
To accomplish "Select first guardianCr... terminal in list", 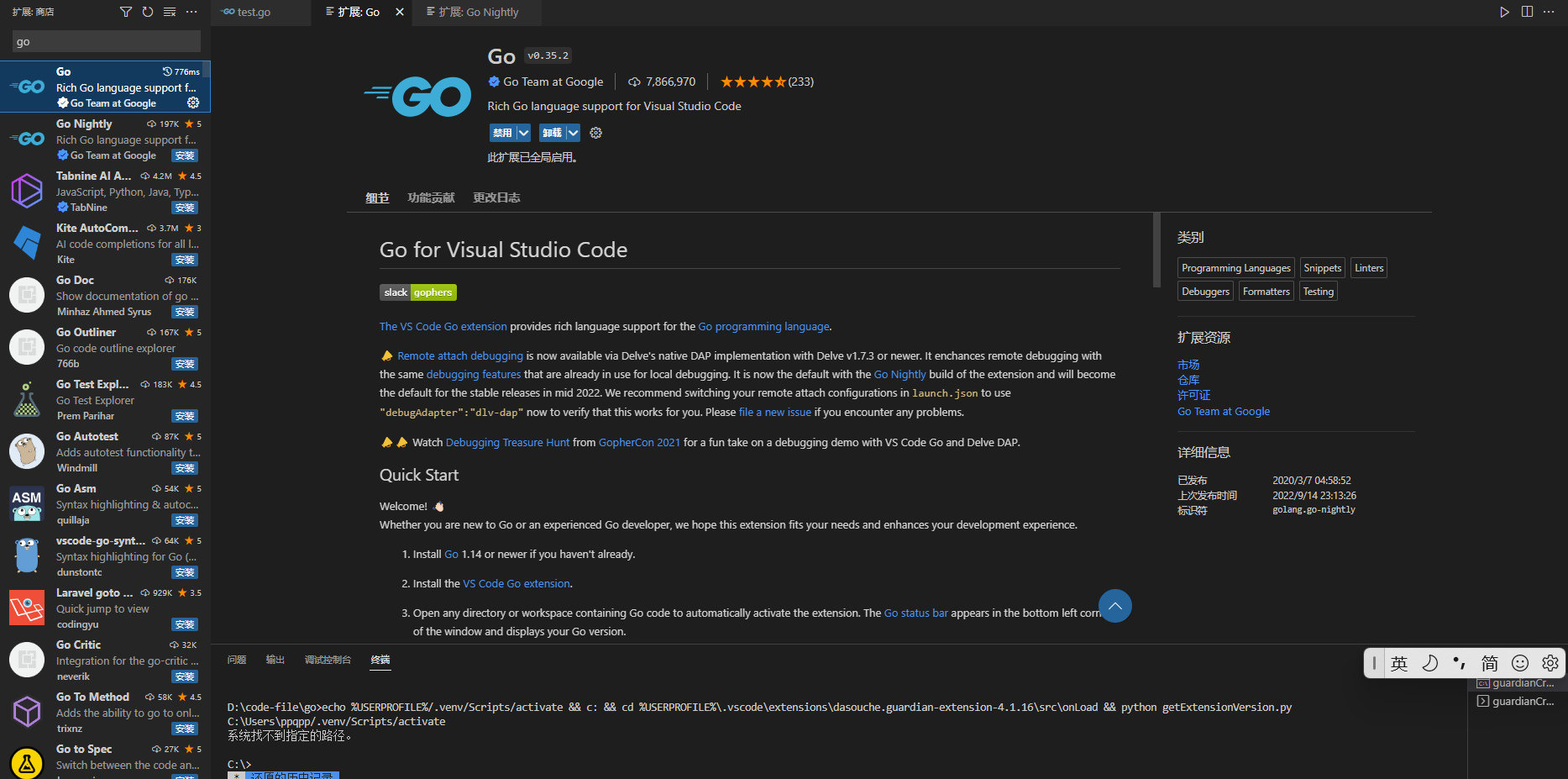I will tap(1516, 683).
